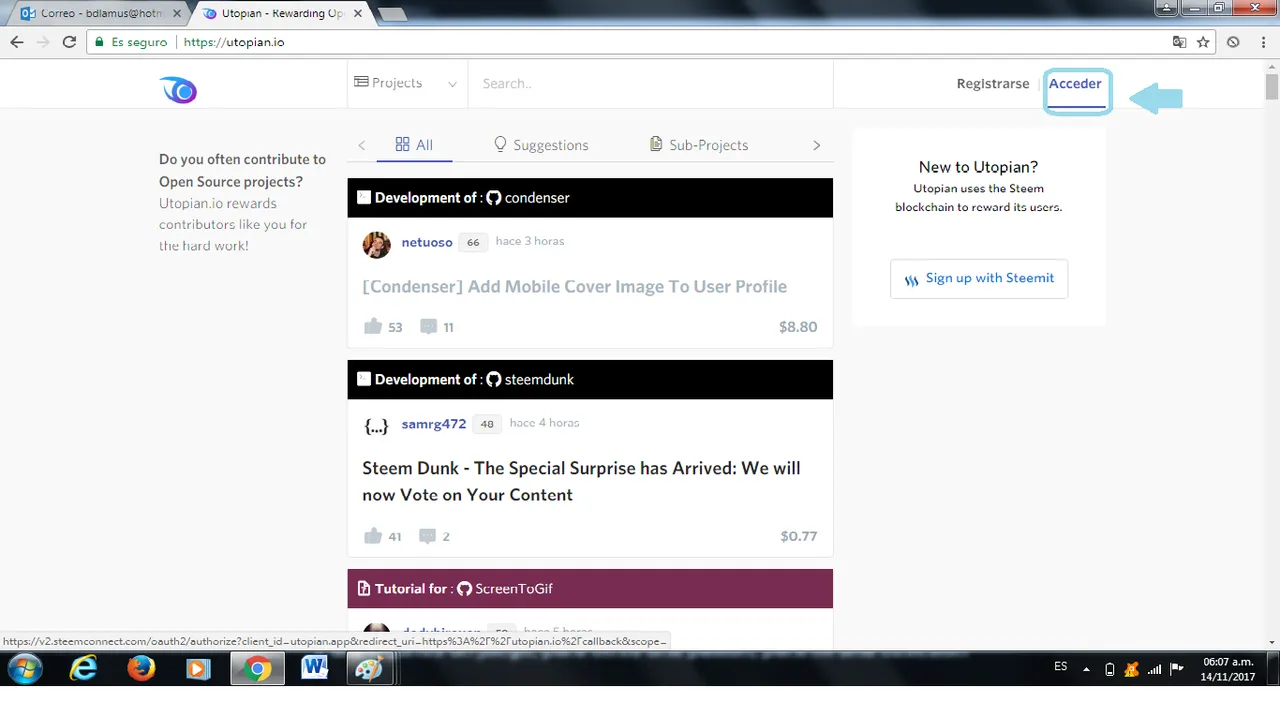
Task: Open Internet Explorer from taskbar
Action: pyautogui.click(x=83, y=669)
